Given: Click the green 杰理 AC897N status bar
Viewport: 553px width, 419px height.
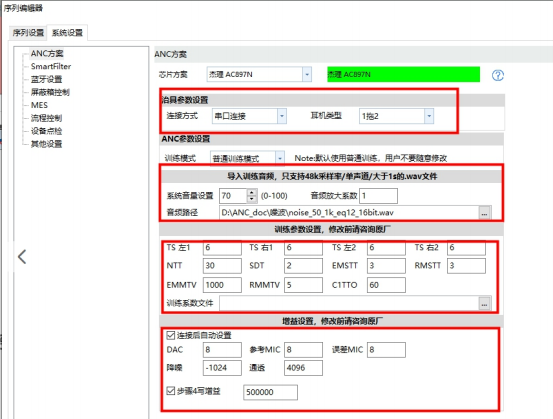Looking at the screenshot, I should pos(403,74).
